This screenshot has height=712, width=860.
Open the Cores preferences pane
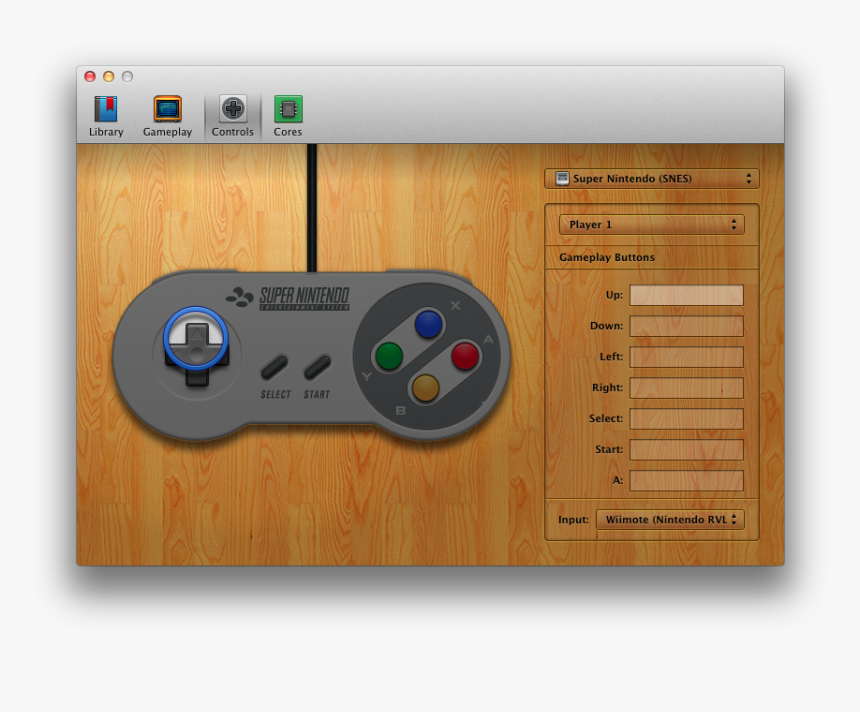(288, 116)
